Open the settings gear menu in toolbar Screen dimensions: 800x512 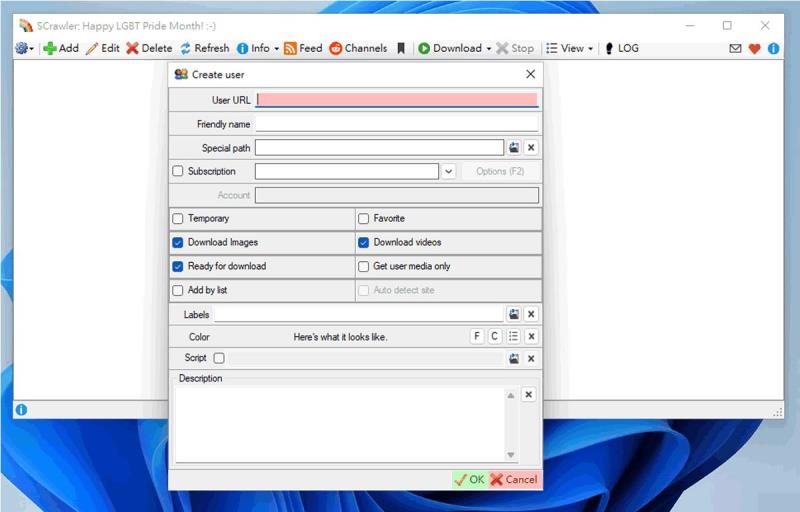pyautogui.click(x=24, y=48)
